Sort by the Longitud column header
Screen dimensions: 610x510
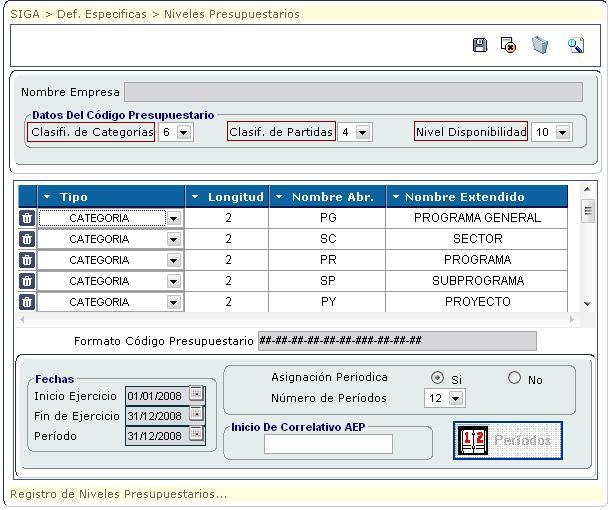pos(228,197)
